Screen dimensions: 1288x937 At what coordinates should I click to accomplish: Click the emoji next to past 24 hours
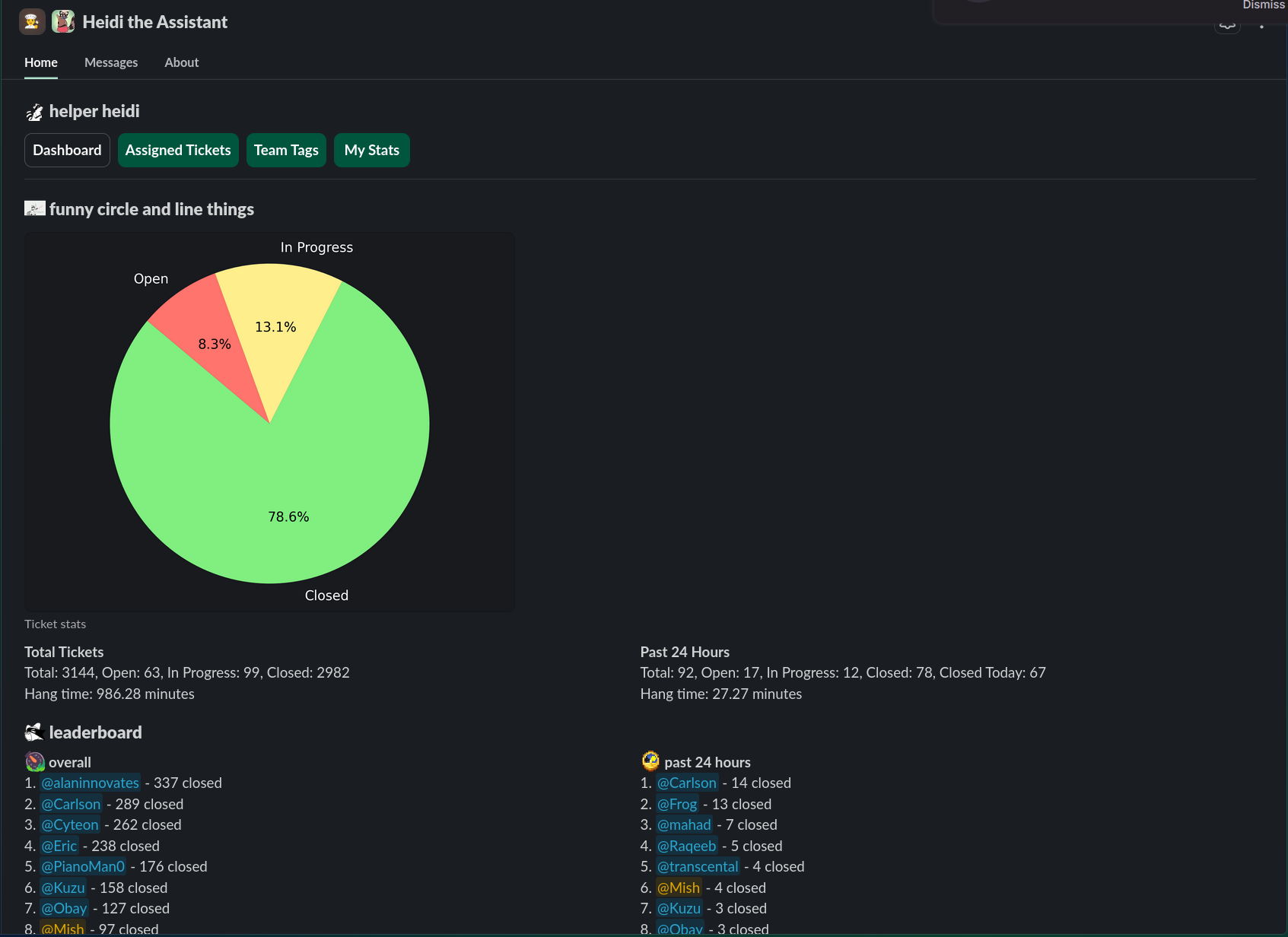pos(650,761)
